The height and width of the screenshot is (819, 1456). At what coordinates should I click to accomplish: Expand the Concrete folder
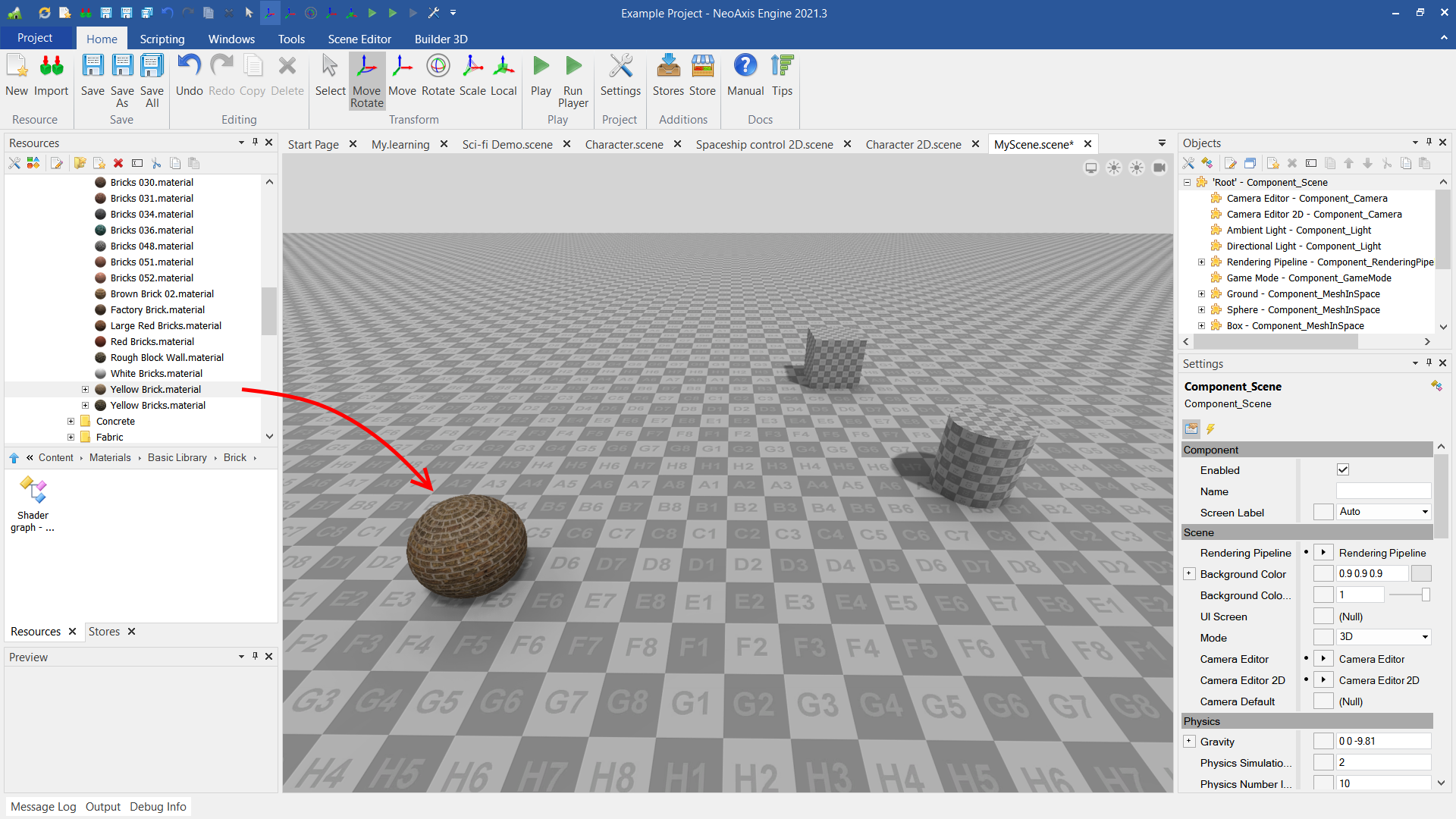click(71, 422)
